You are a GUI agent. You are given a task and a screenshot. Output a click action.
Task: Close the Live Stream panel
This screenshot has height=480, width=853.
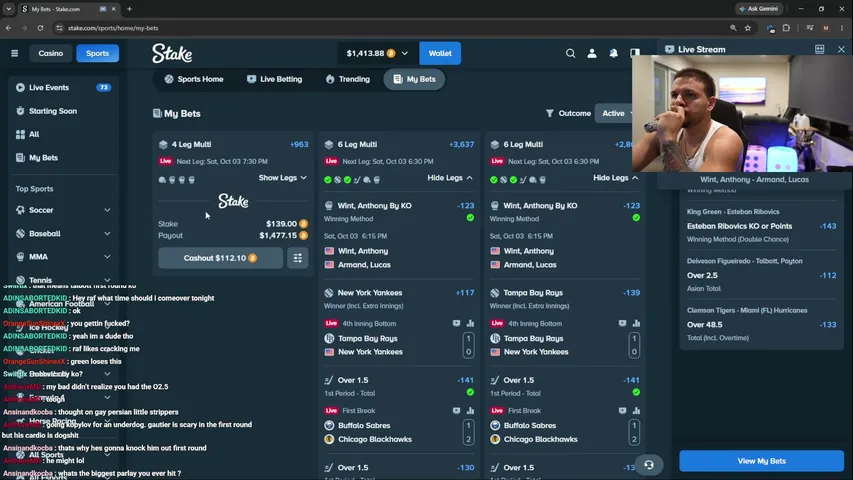[x=842, y=49]
